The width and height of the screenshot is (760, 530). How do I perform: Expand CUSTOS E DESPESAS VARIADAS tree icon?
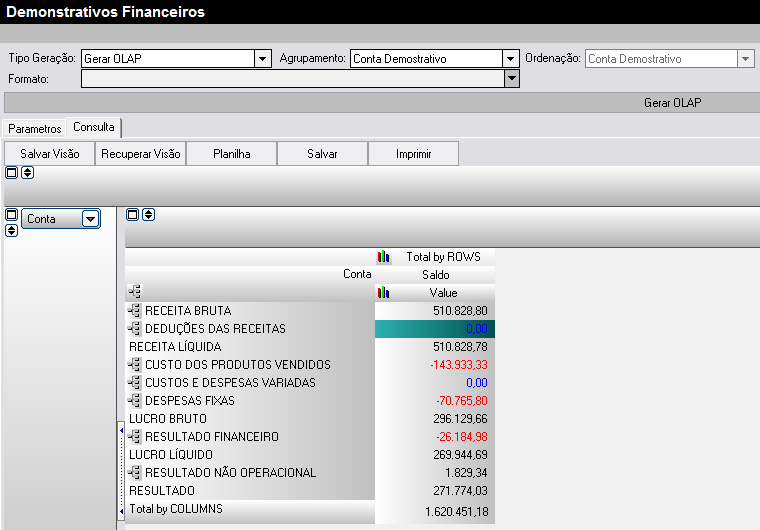[135, 382]
